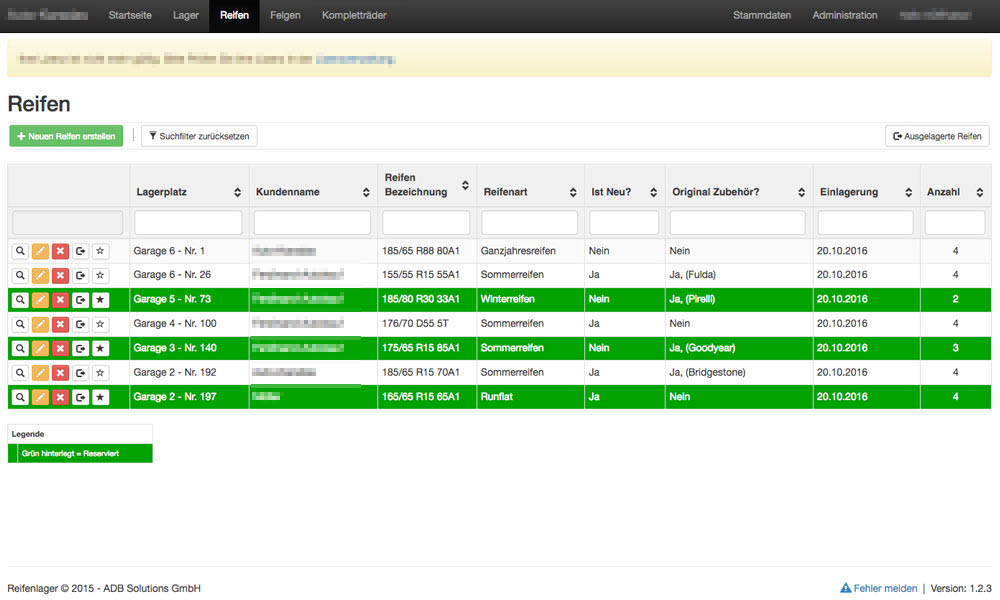Click magnifier icon for Garage 2 - Nr. 197
The image size is (1000, 600).
20,397
